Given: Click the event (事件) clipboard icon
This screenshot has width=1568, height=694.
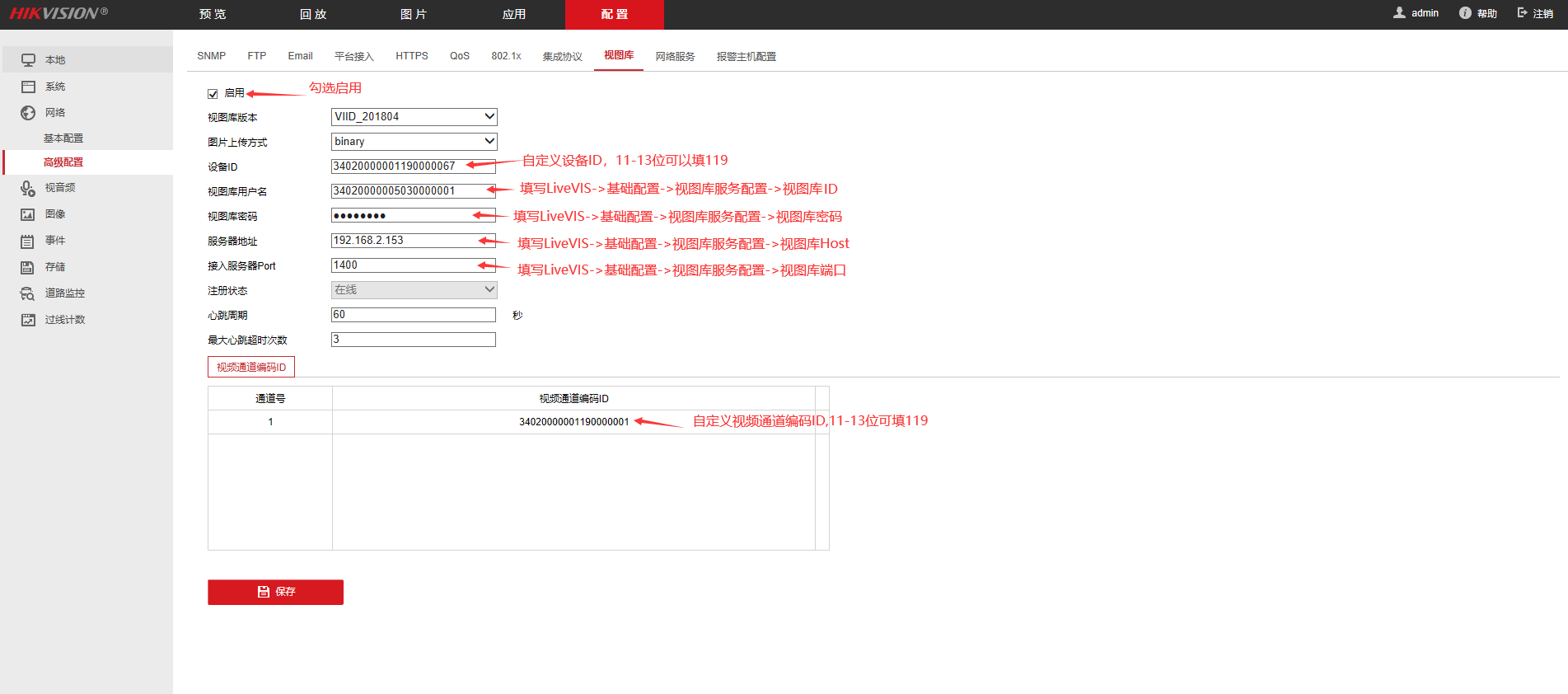Looking at the screenshot, I should pyautogui.click(x=28, y=241).
